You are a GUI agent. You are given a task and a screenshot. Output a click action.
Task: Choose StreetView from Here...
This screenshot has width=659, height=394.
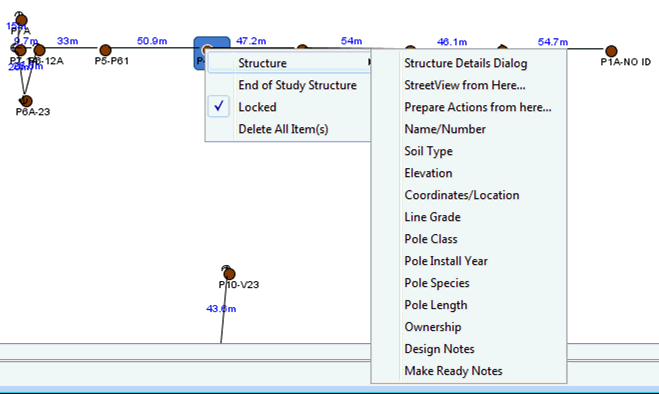464,85
